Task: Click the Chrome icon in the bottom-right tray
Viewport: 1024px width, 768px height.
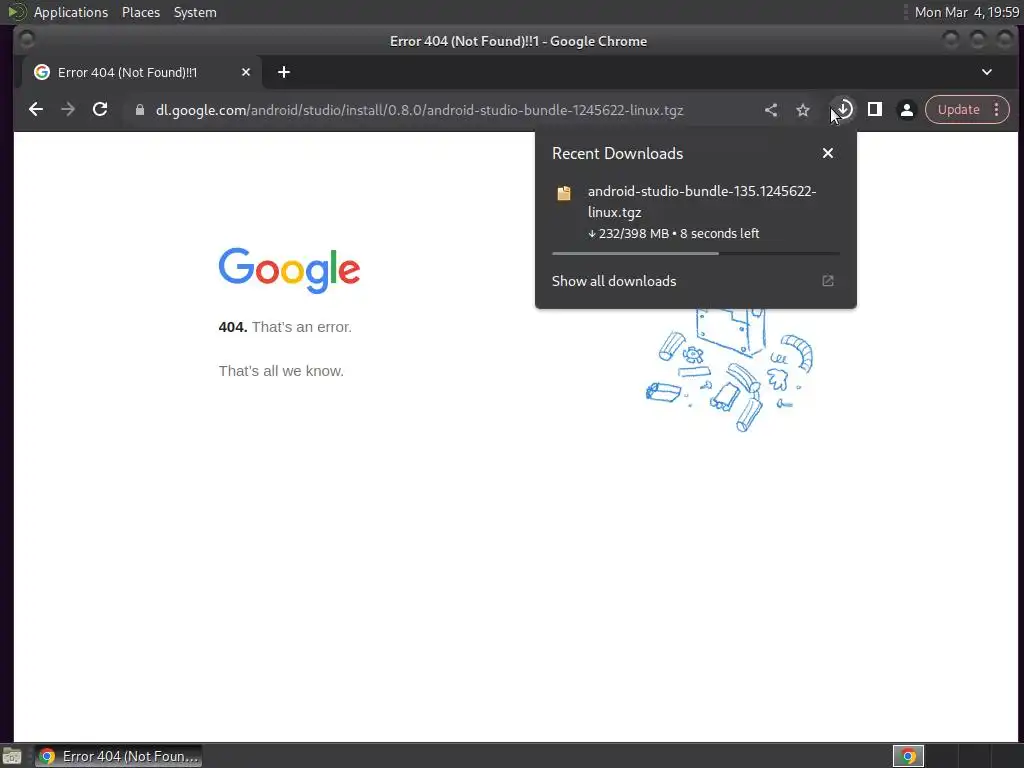Action: click(908, 756)
